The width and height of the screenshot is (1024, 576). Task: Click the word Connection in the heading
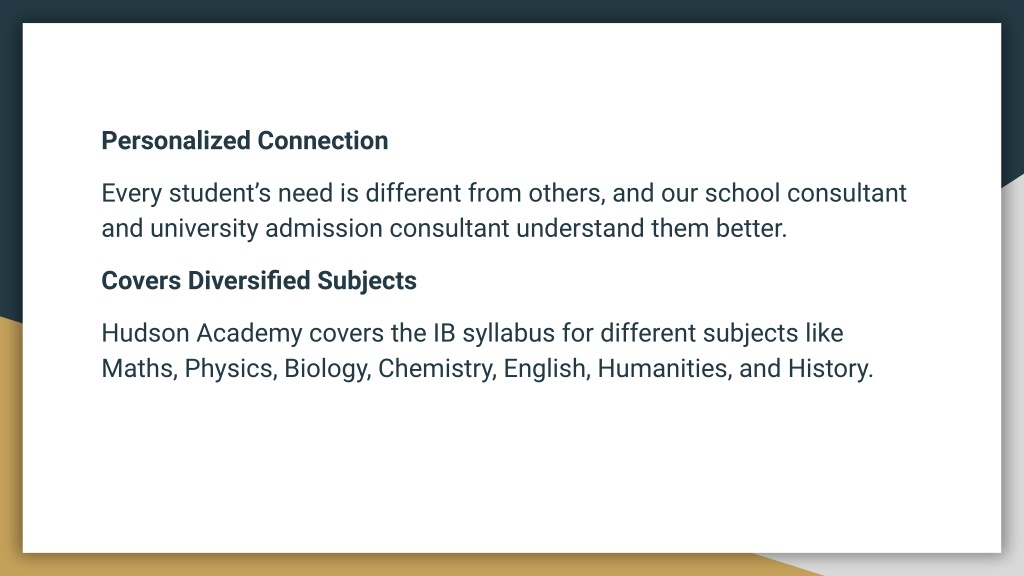click(323, 141)
